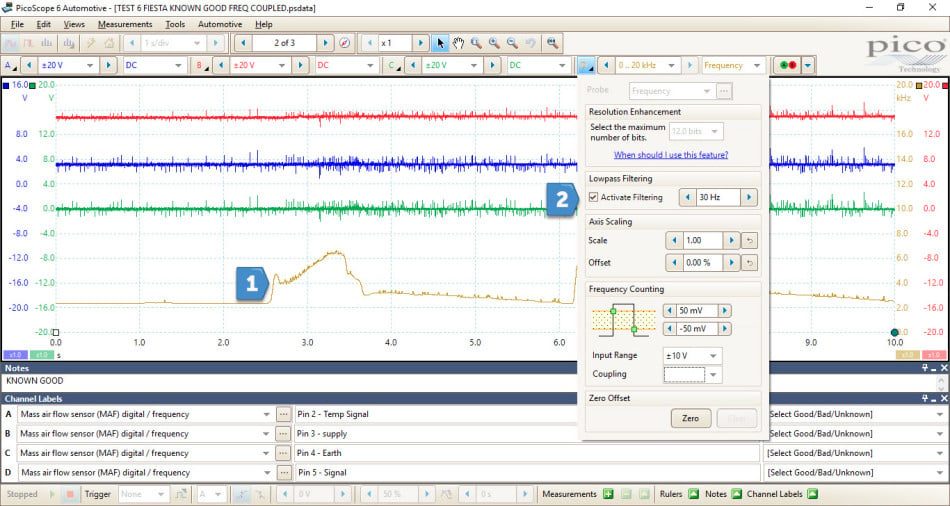Click the Zero offset button
The height and width of the screenshot is (506, 950).
click(691, 418)
